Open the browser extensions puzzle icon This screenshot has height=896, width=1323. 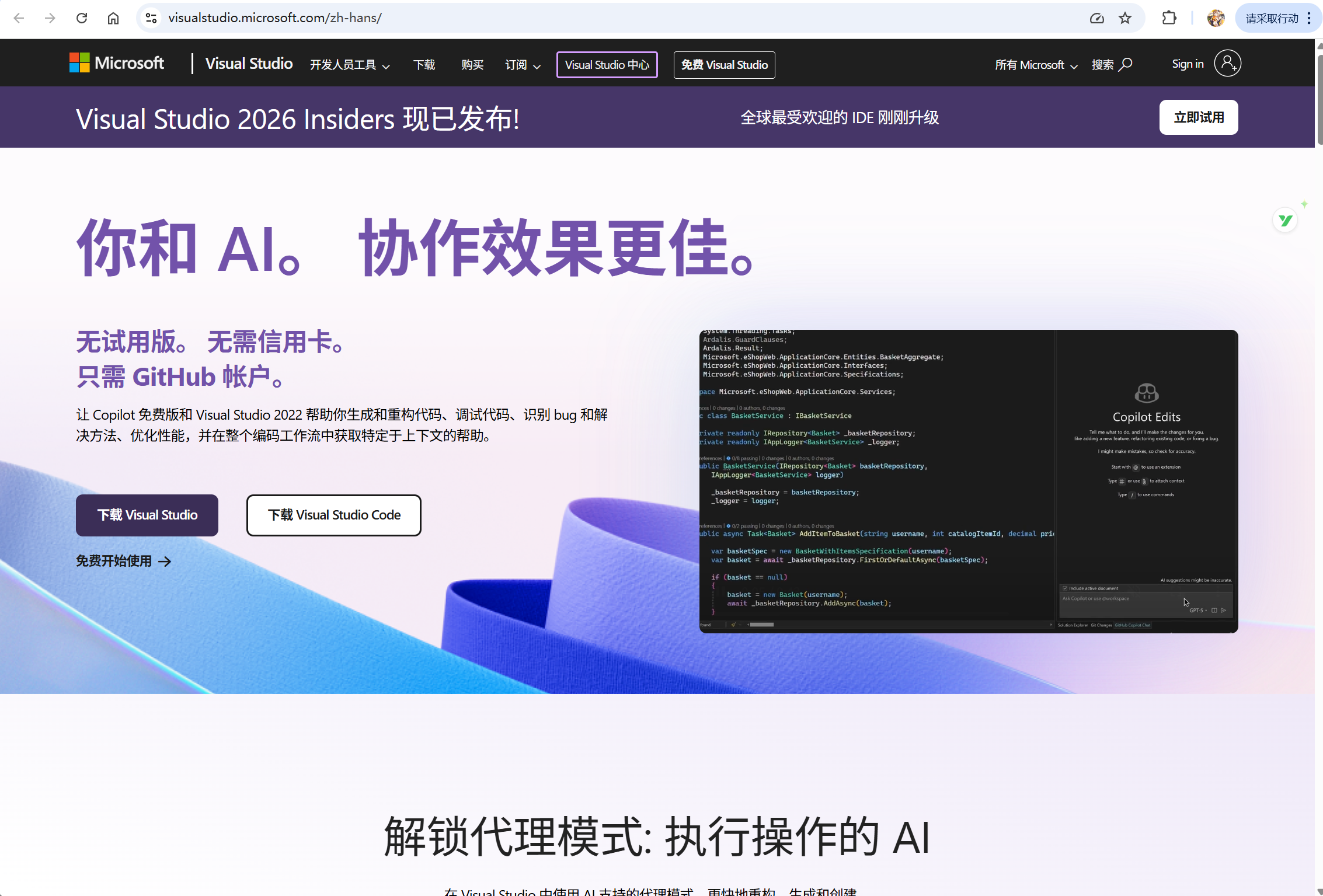coord(1169,18)
